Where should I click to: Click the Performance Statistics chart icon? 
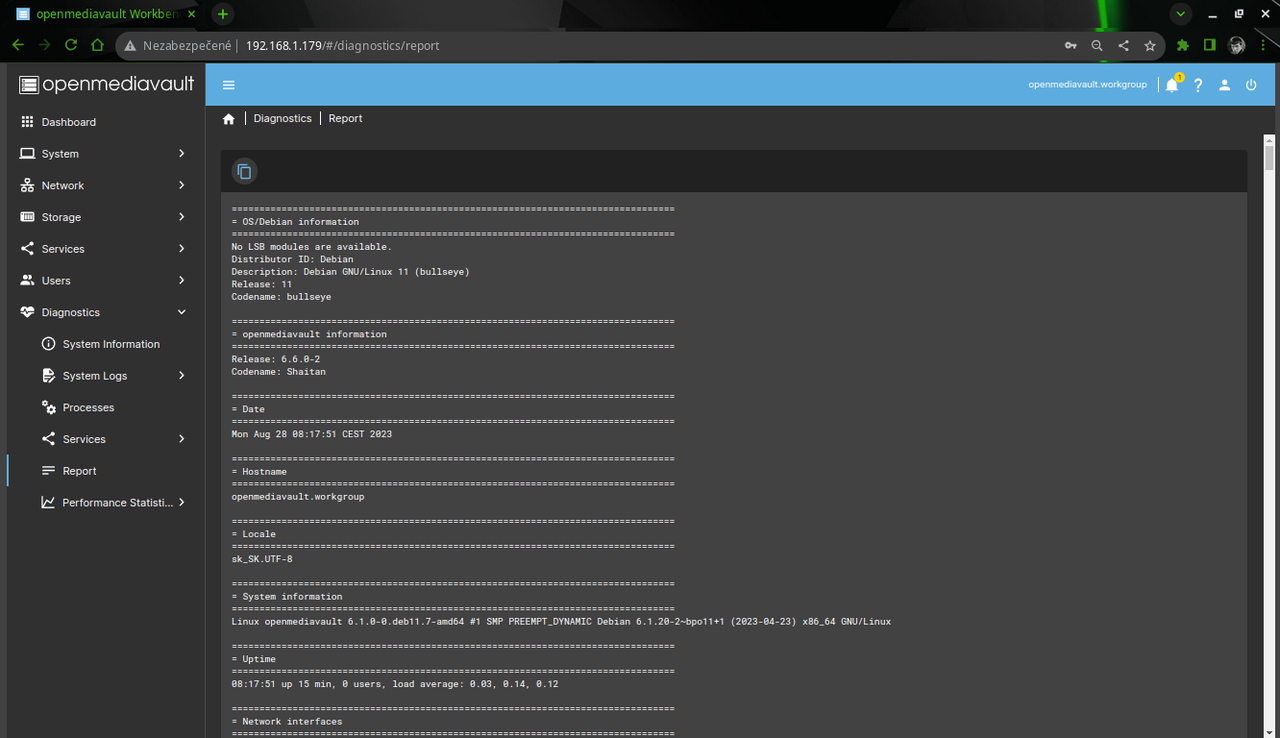point(48,503)
